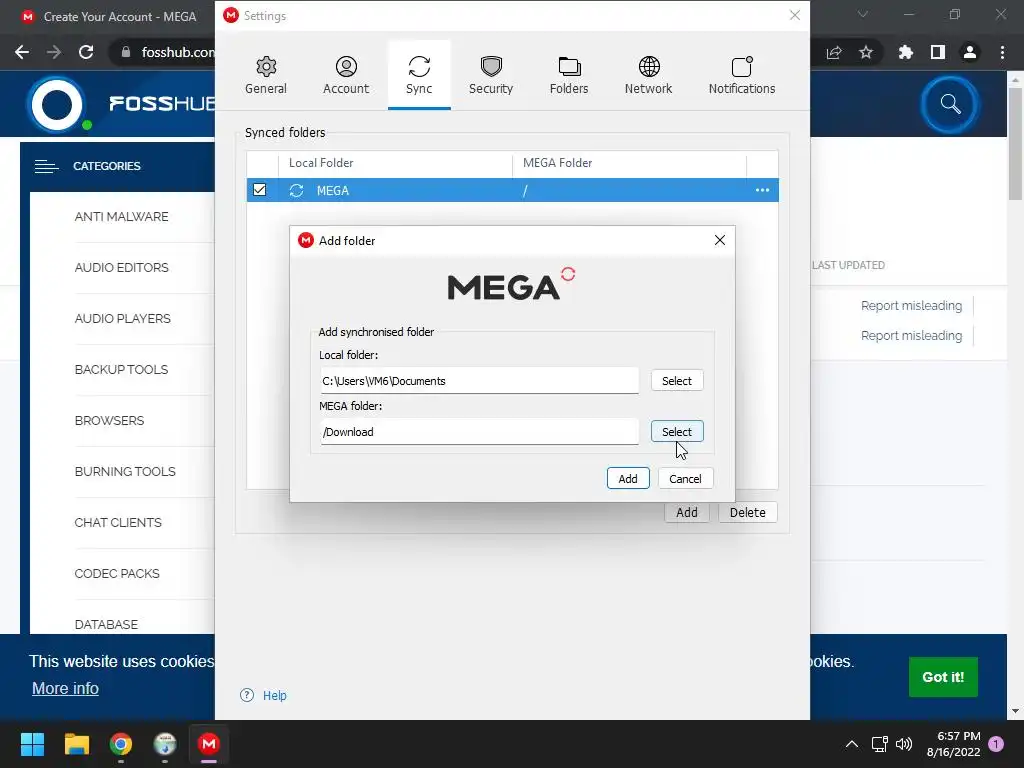Confirm with Add in Add folder dialog

coord(628,479)
